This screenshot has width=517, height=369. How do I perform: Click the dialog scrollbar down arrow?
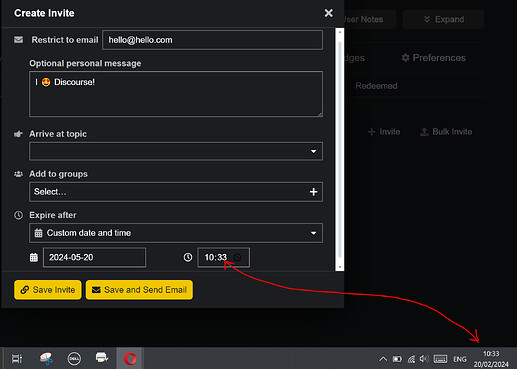click(340, 267)
